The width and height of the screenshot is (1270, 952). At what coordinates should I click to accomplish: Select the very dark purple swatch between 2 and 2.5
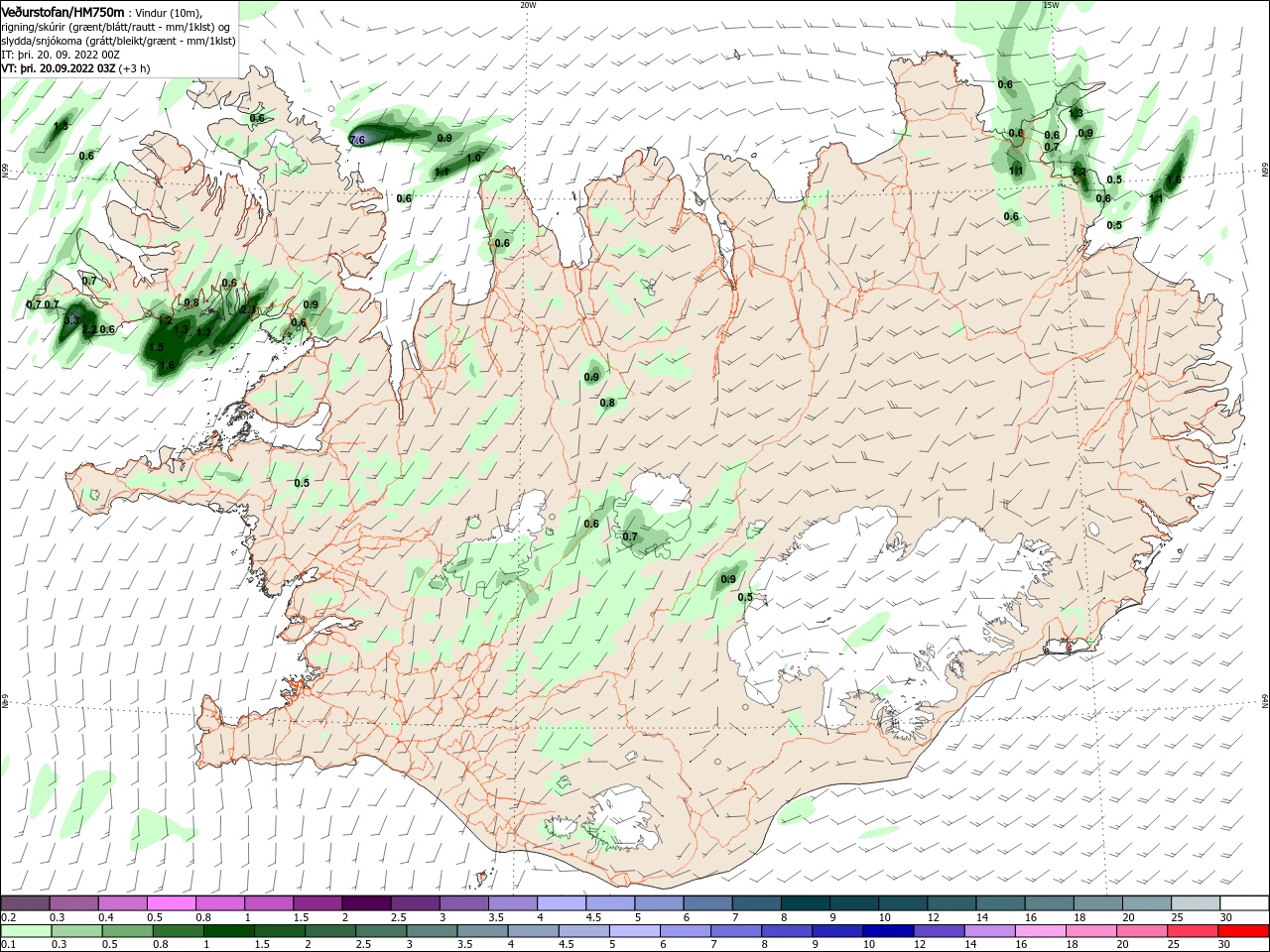pos(365,902)
